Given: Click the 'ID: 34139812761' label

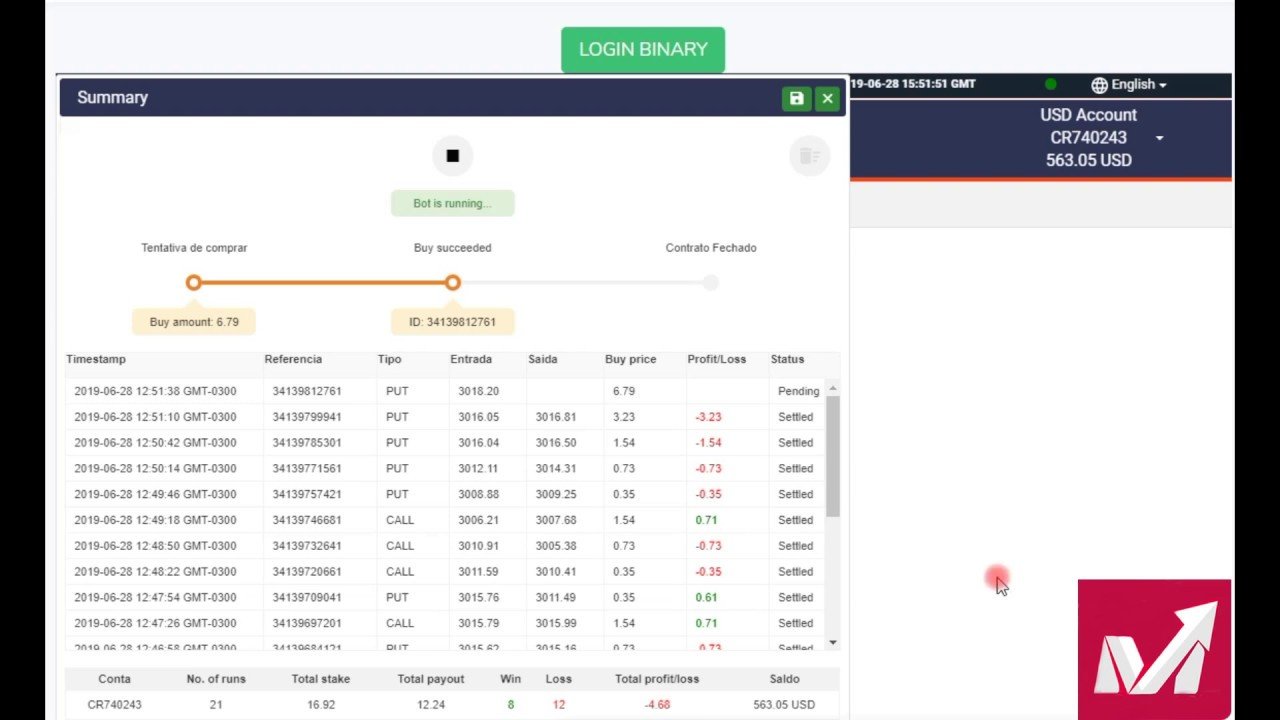Looking at the screenshot, I should (452, 322).
